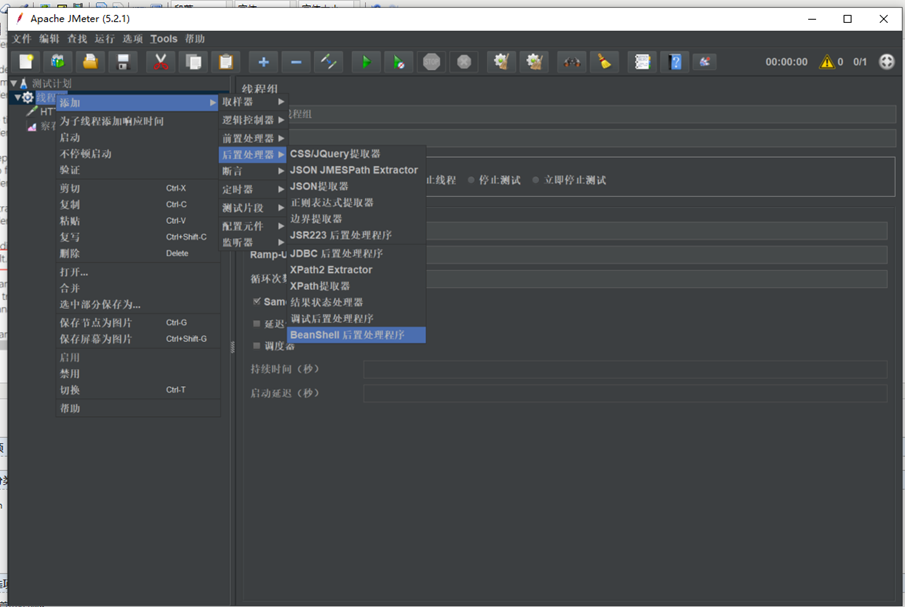Open the Function Helper list icon
This screenshot has width=905, height=607.
pyautogui.click(x=642, y=62)
